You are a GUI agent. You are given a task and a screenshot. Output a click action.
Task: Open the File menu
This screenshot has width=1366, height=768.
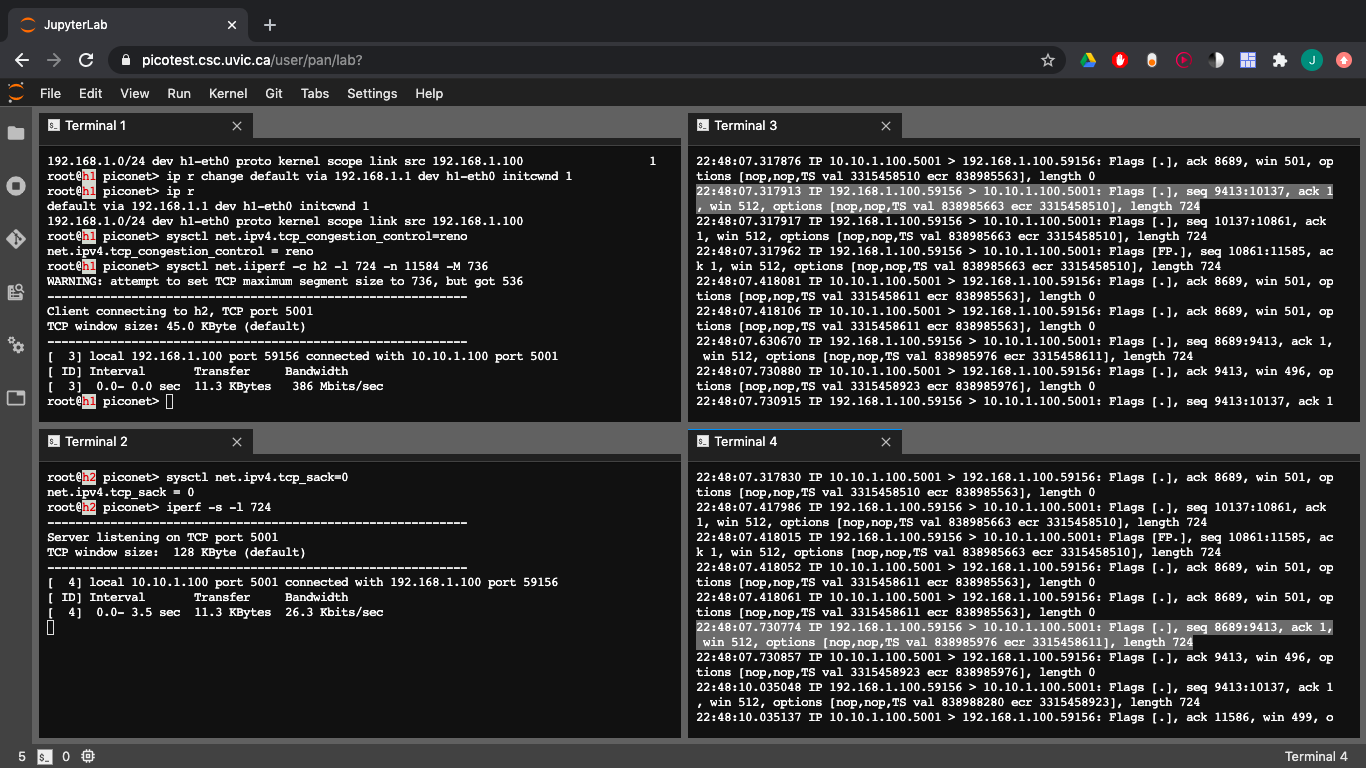pos(50,93)
